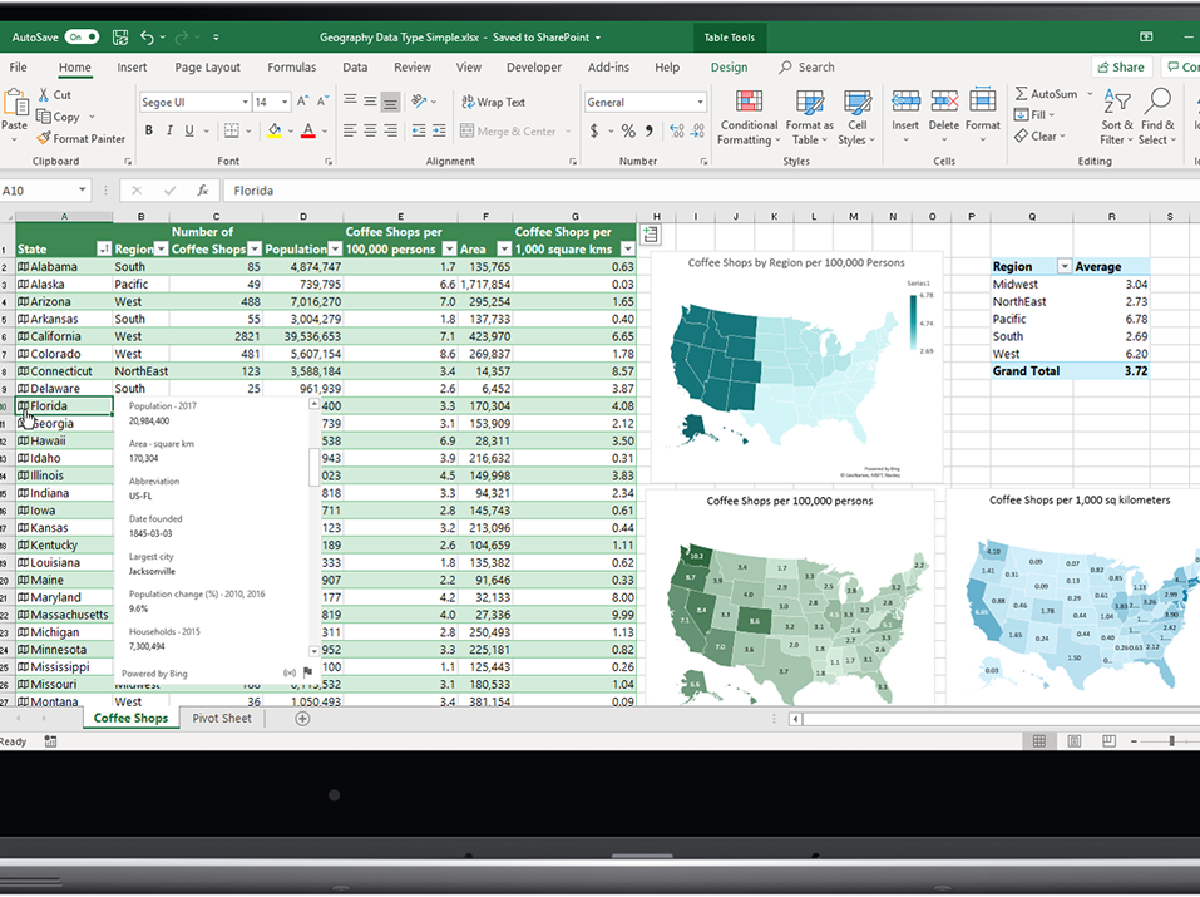Viewport: 1200px width, 897px height.
Task: Click the Merge & Center button
Action: (508, 131)
